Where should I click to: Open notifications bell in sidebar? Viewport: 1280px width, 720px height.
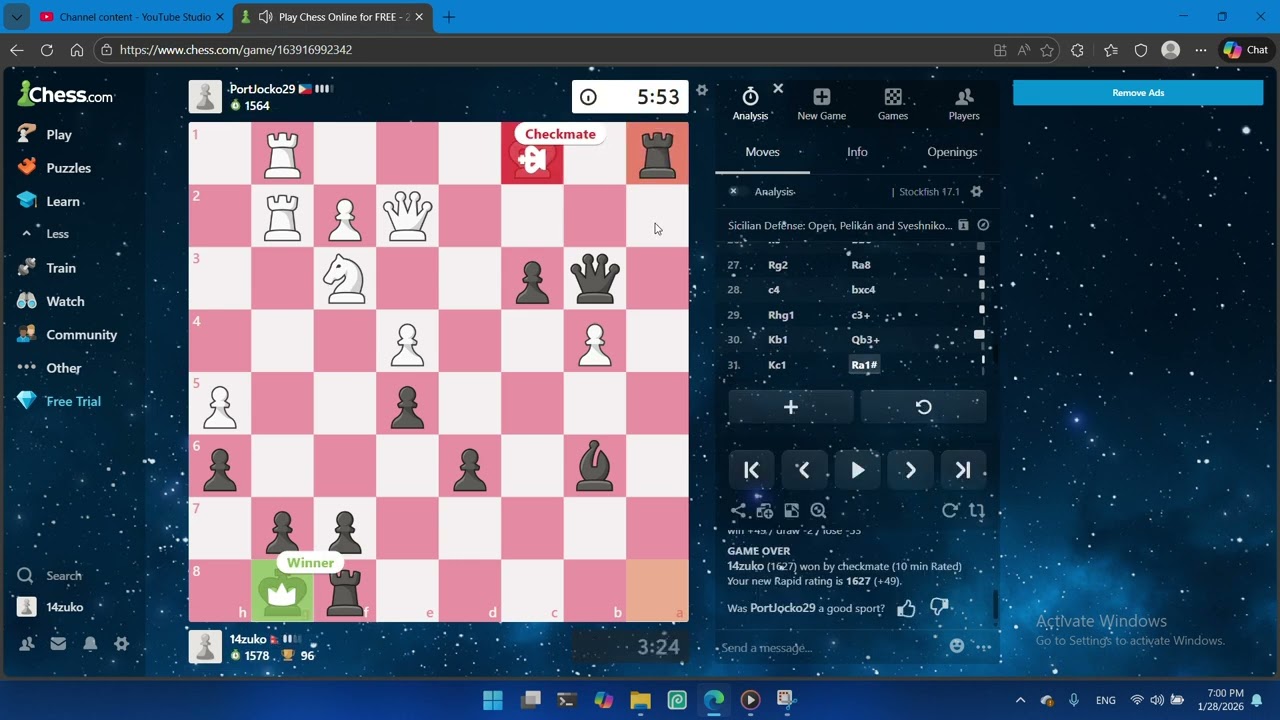click(90, 644)
